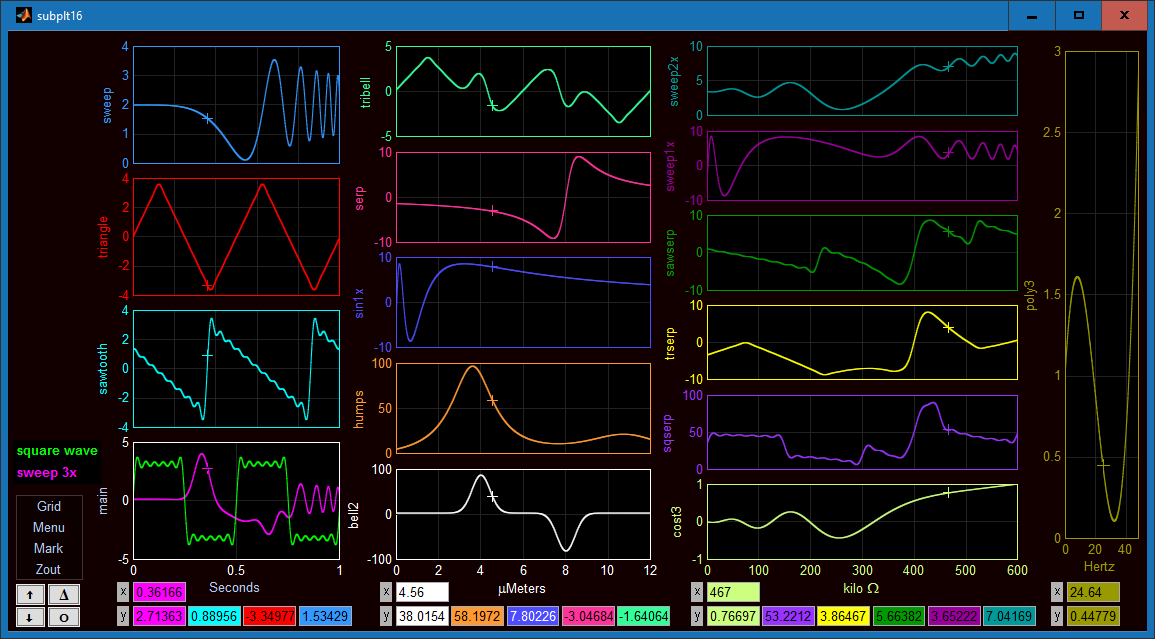Click the Zout button

[x=49, y=569]
